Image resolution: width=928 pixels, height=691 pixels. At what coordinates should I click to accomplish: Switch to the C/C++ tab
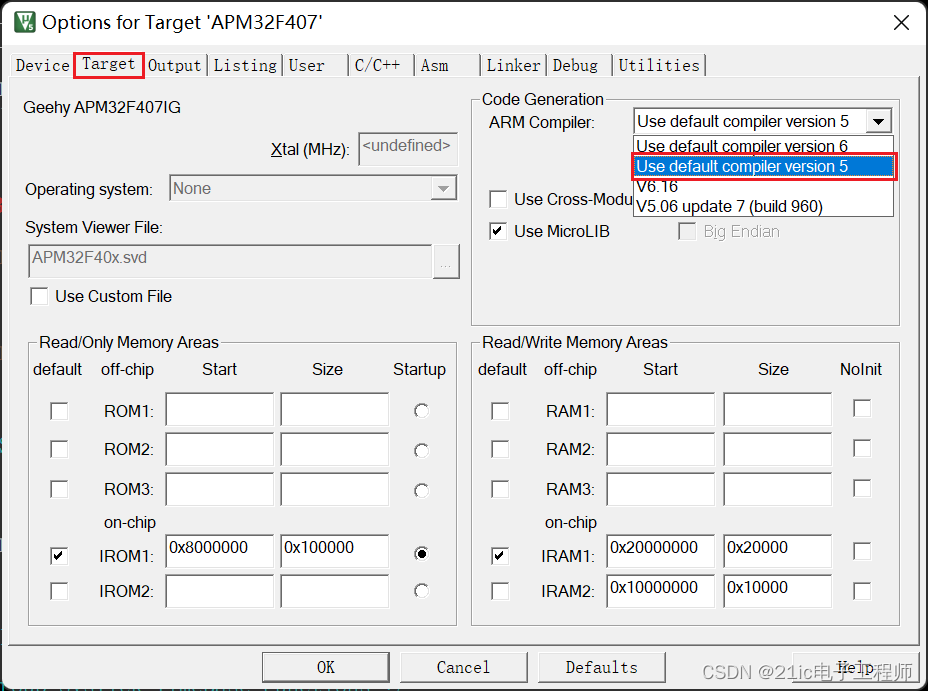[x=379, y=65]
